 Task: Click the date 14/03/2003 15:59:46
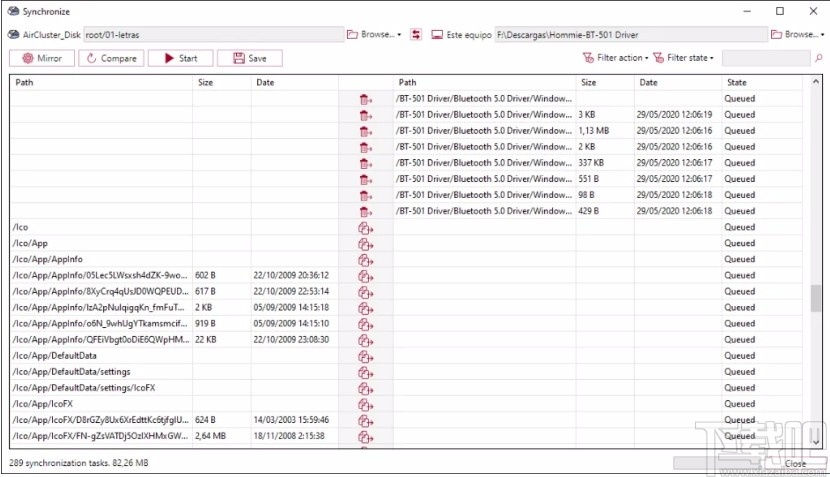(291, 420)
